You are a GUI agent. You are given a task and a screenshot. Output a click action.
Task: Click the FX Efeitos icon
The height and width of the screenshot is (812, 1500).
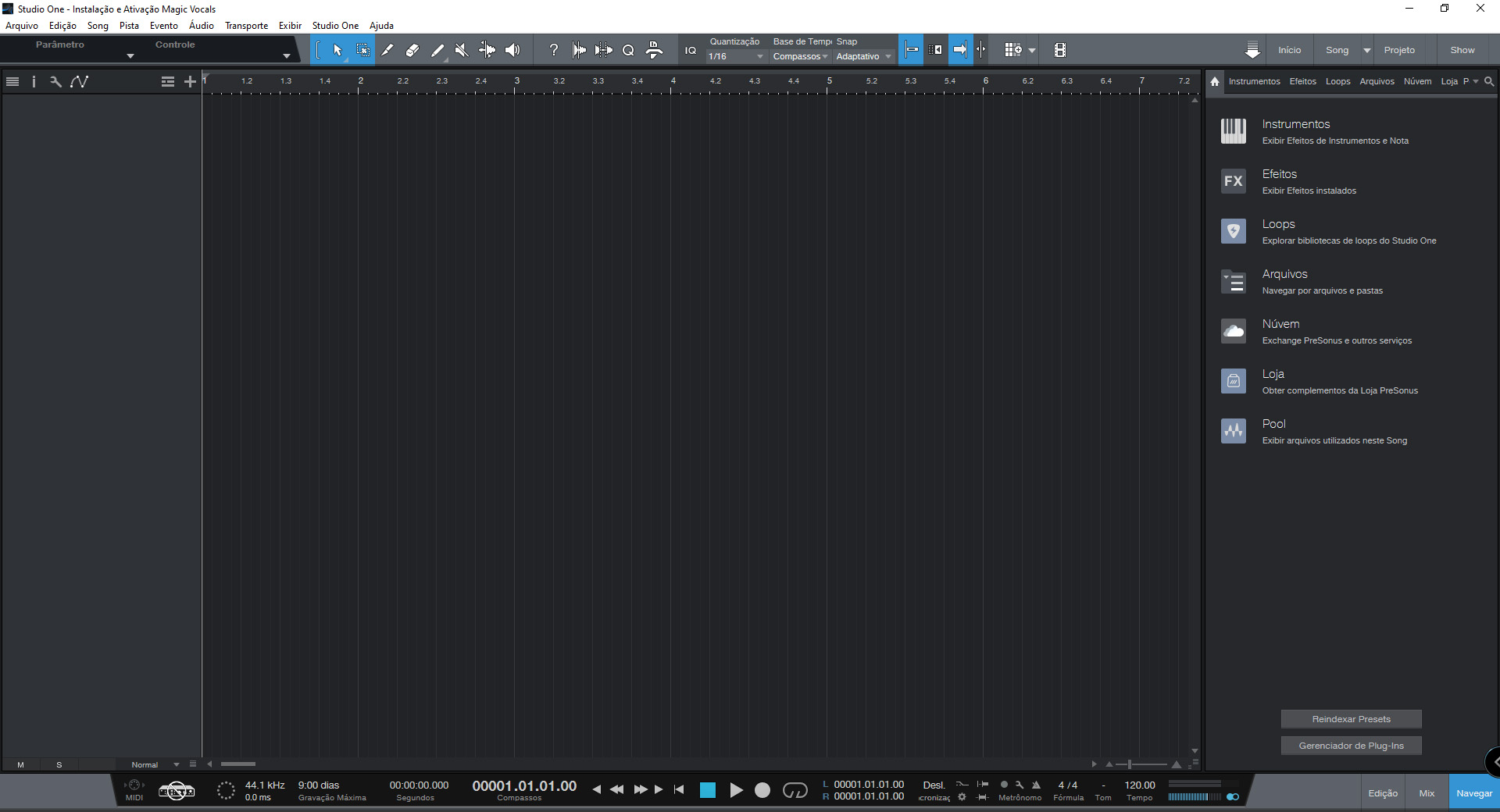1234,181
